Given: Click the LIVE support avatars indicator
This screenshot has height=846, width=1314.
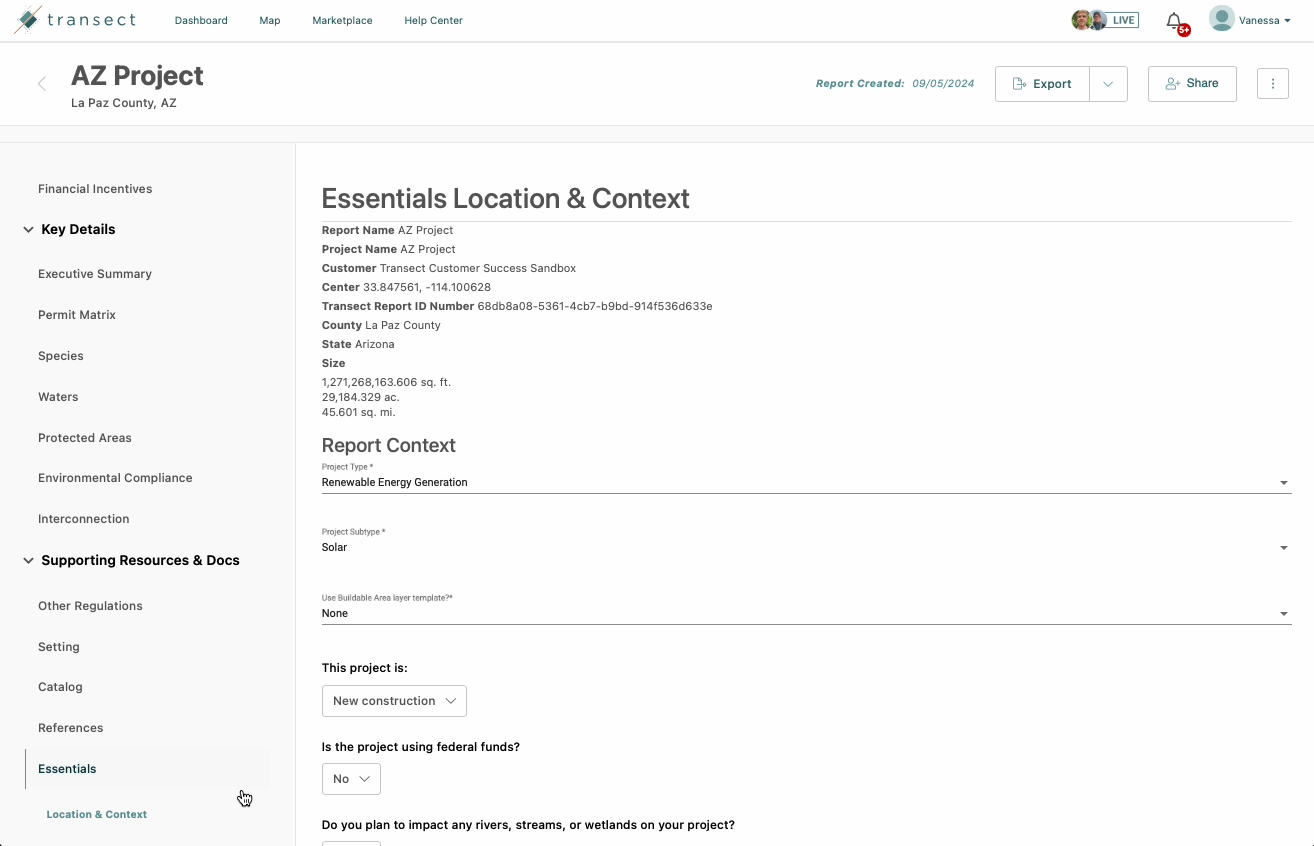Looking at the screenshot, I should pos(1104,19).
